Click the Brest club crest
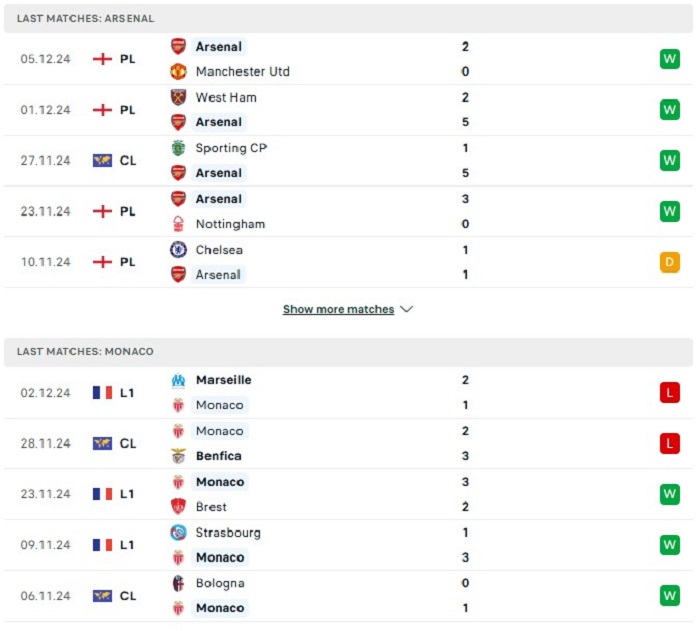 coord(178,506)
